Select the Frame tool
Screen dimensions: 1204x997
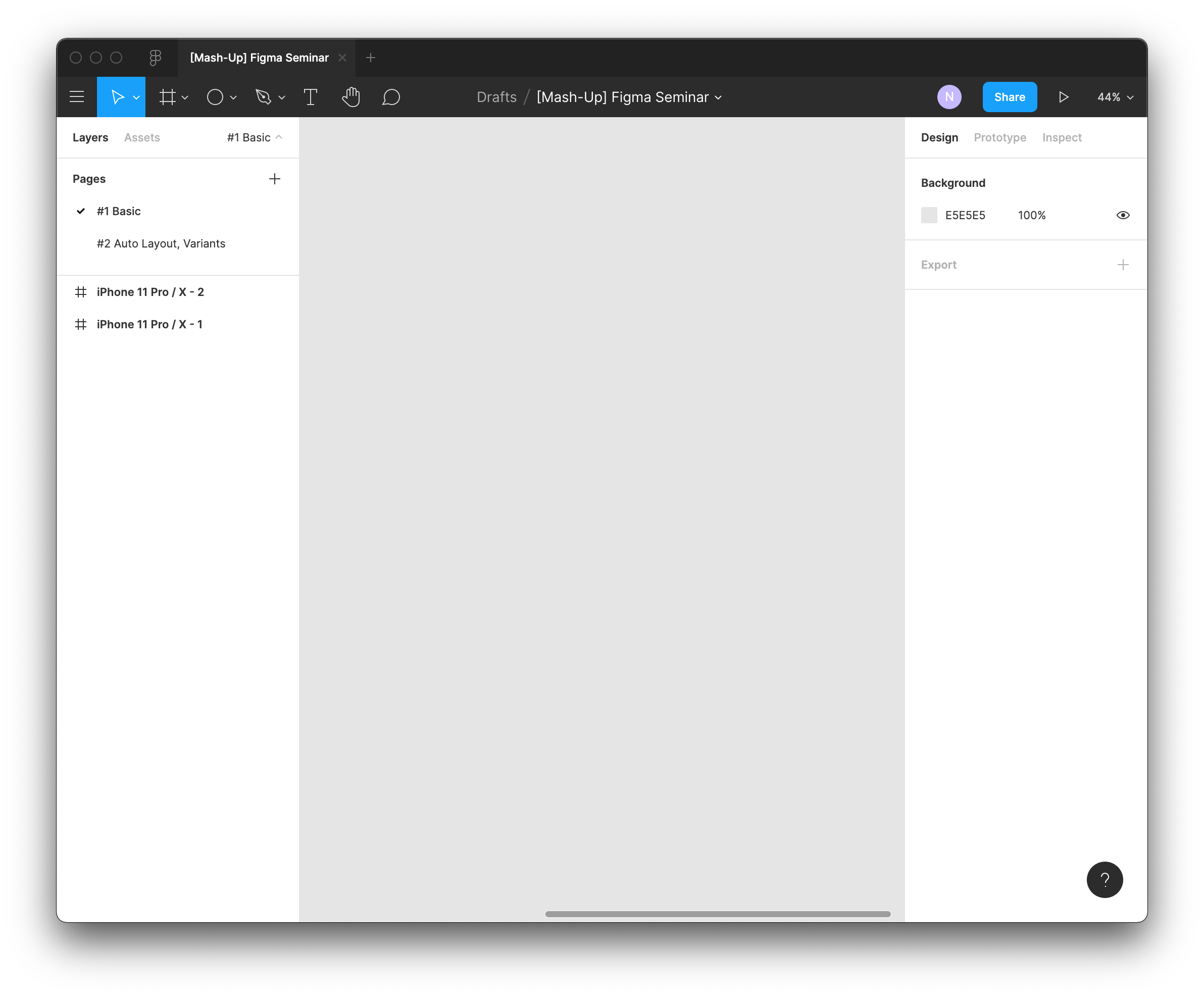167,97
